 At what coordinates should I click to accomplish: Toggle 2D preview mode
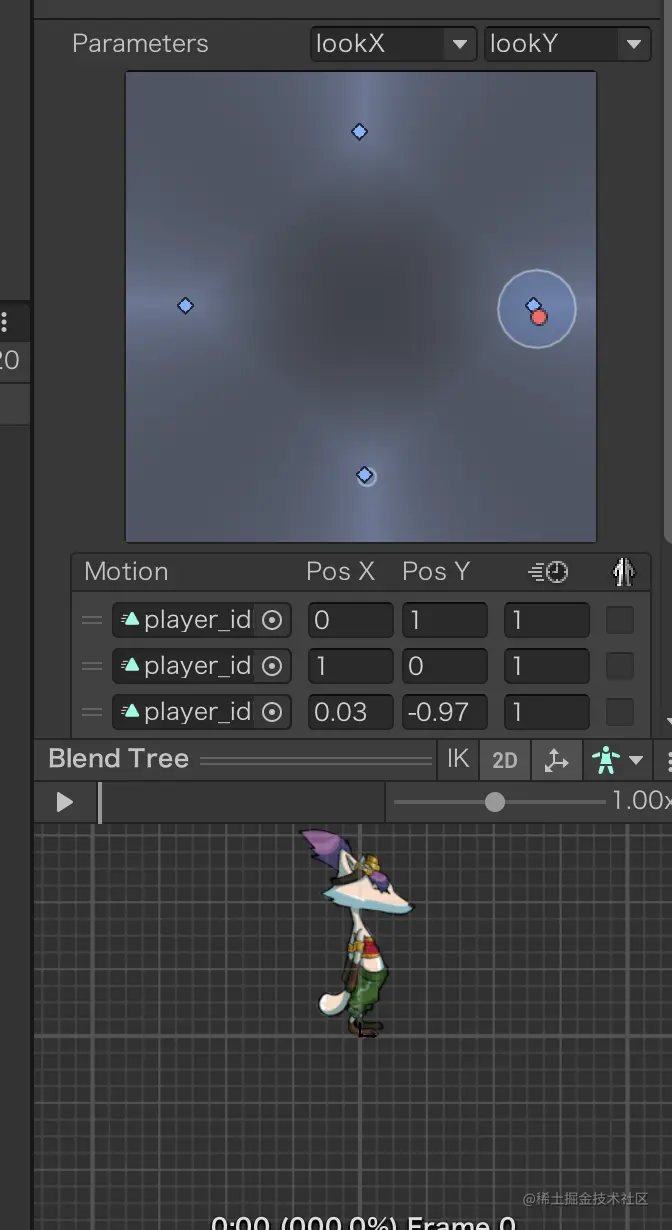505,760
